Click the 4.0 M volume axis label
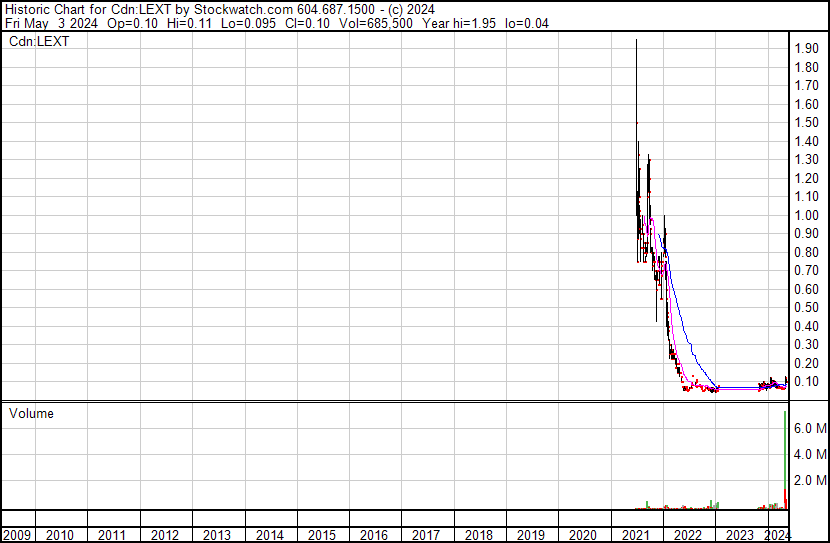 point(809,455)
